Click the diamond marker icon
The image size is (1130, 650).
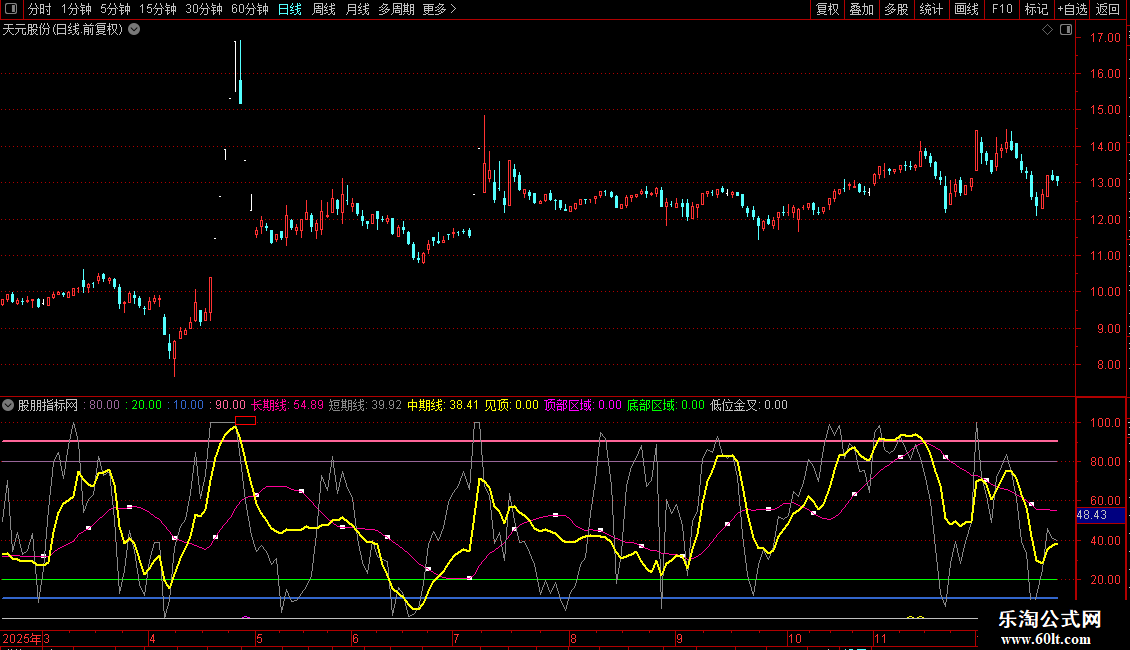(1047, 30)
